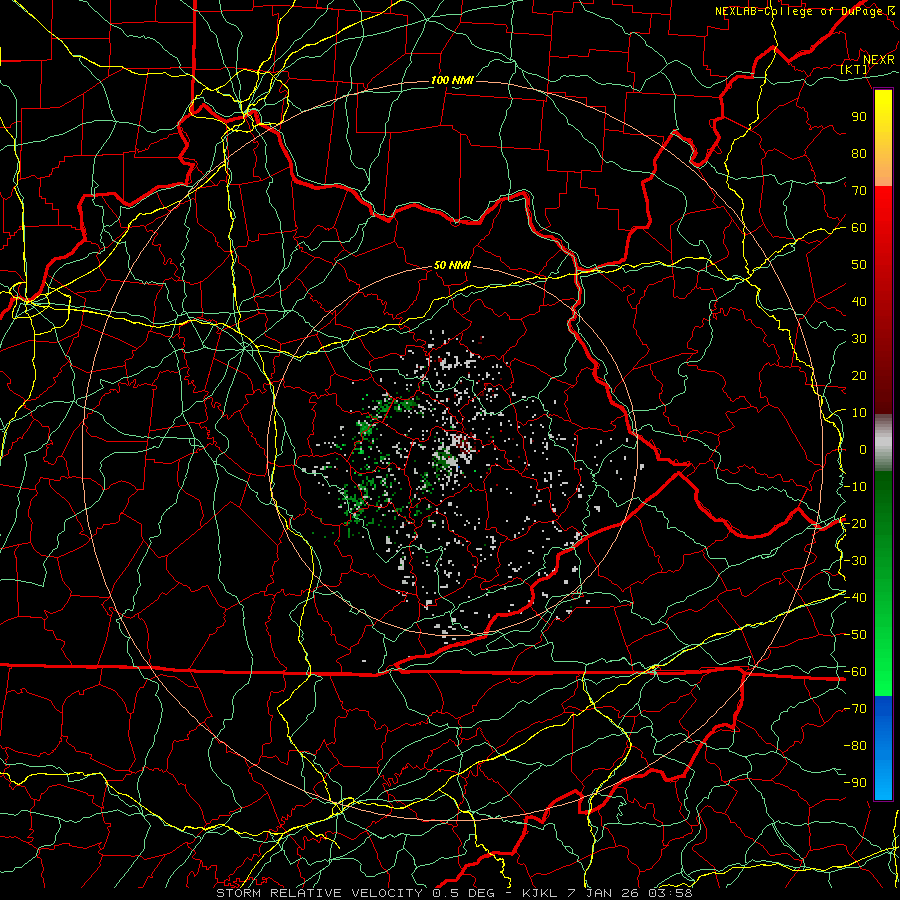Click the 10 value on the velocity scale

point(859,413)
